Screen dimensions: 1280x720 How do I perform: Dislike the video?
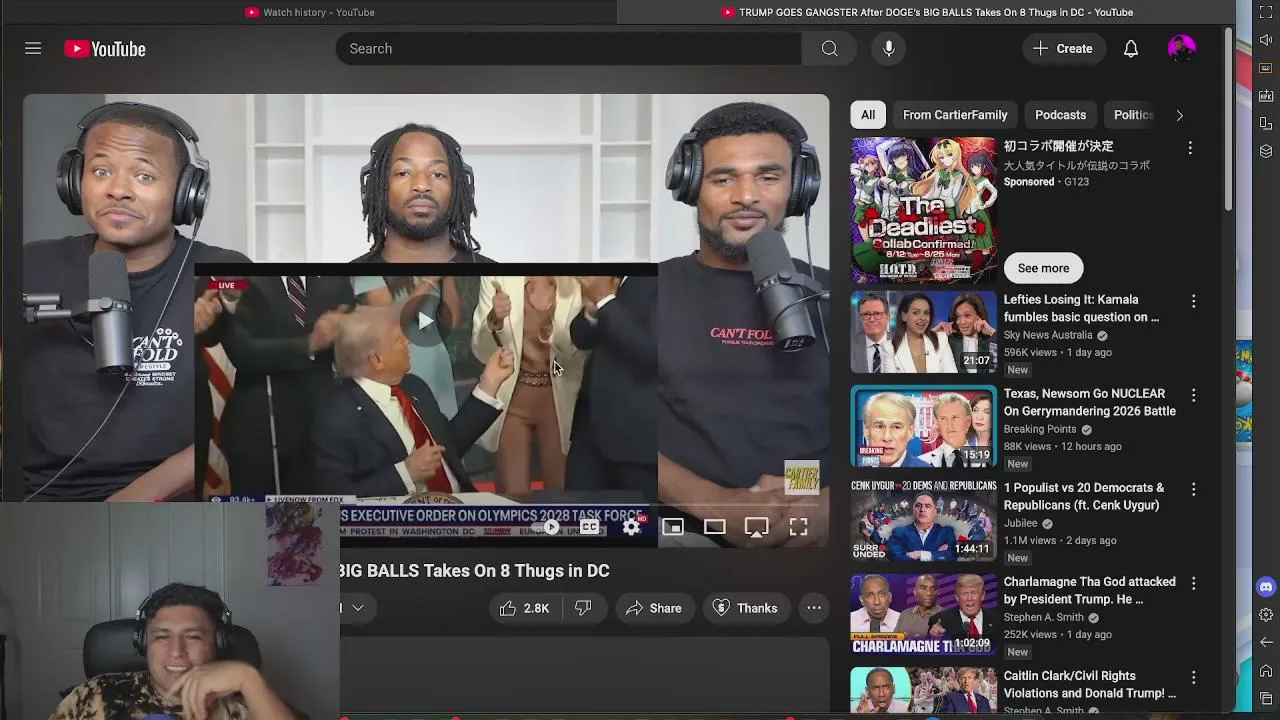(583, 608)
